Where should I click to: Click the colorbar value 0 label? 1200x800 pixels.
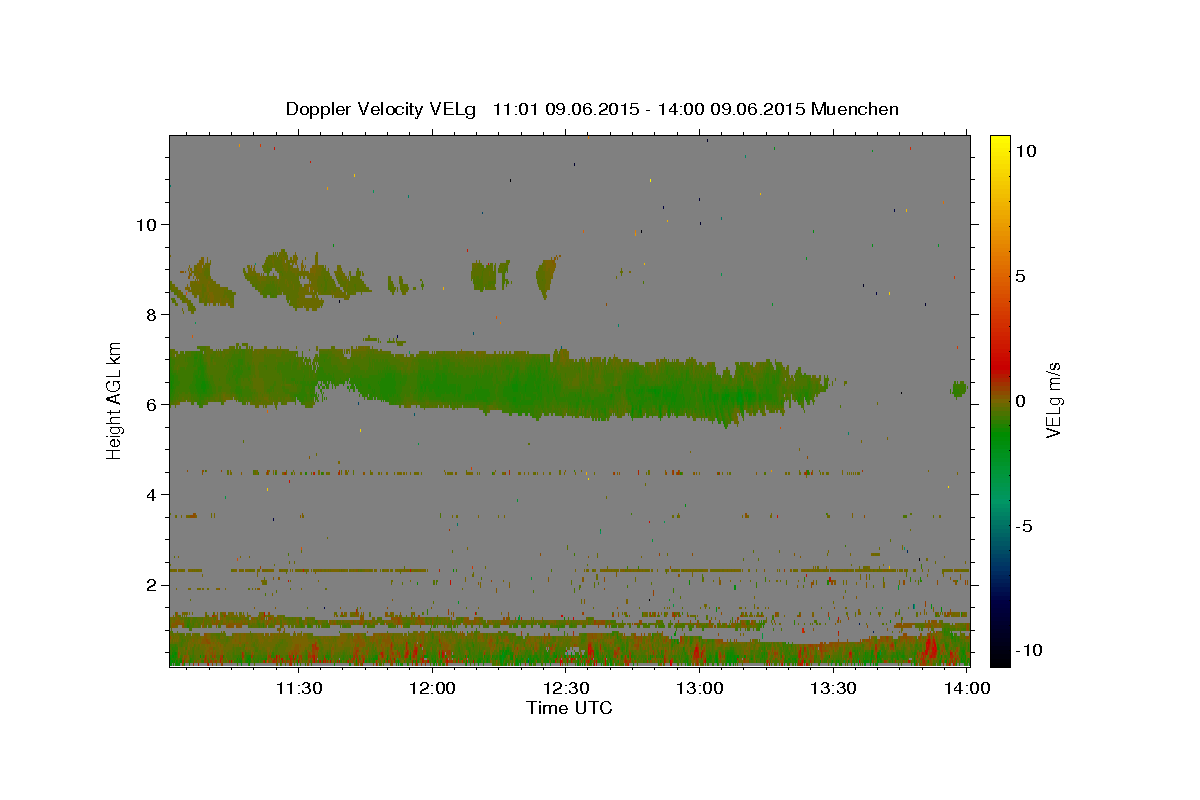click(x=1021, y=400)
